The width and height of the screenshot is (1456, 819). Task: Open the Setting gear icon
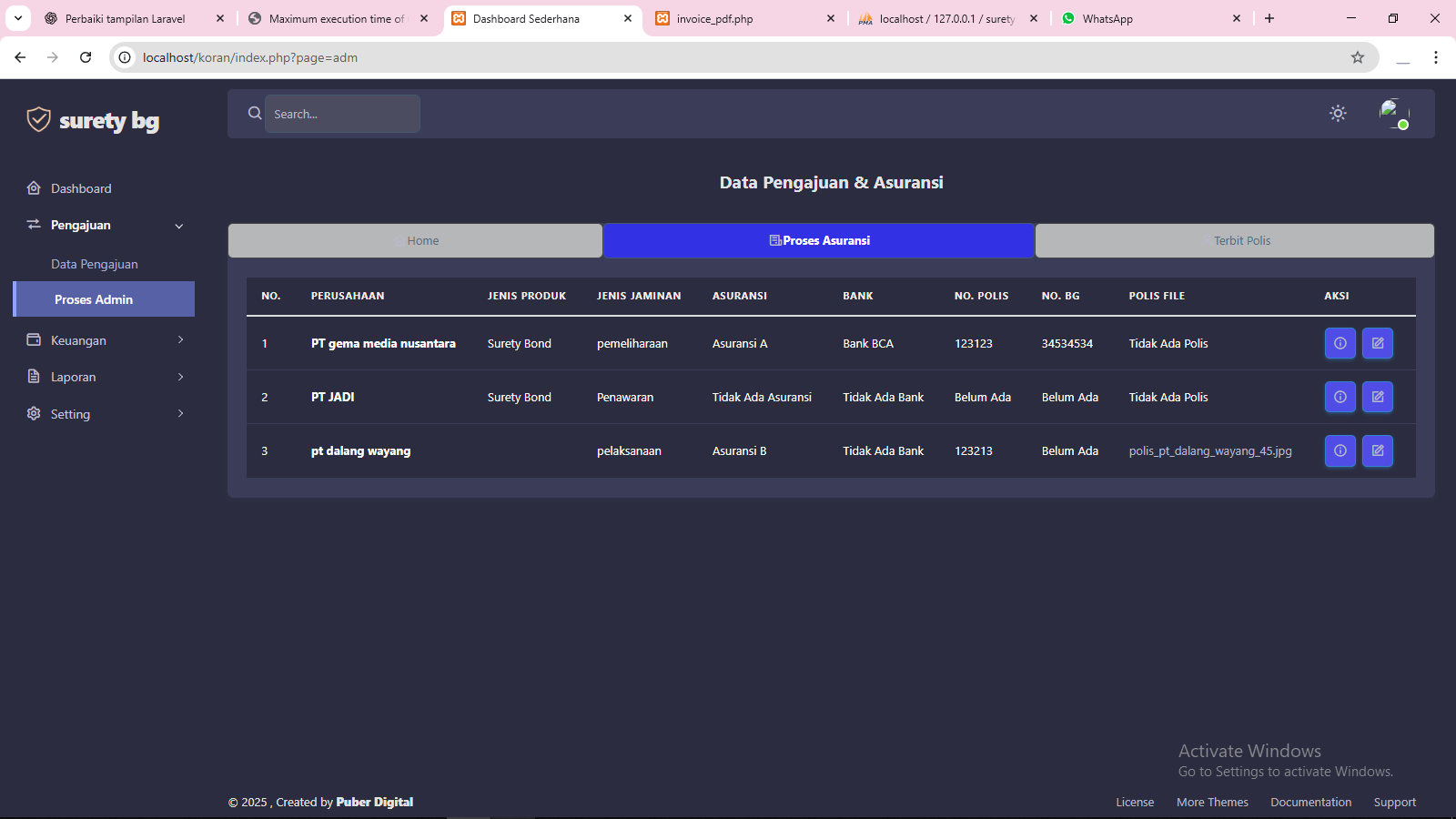(34, 413)
